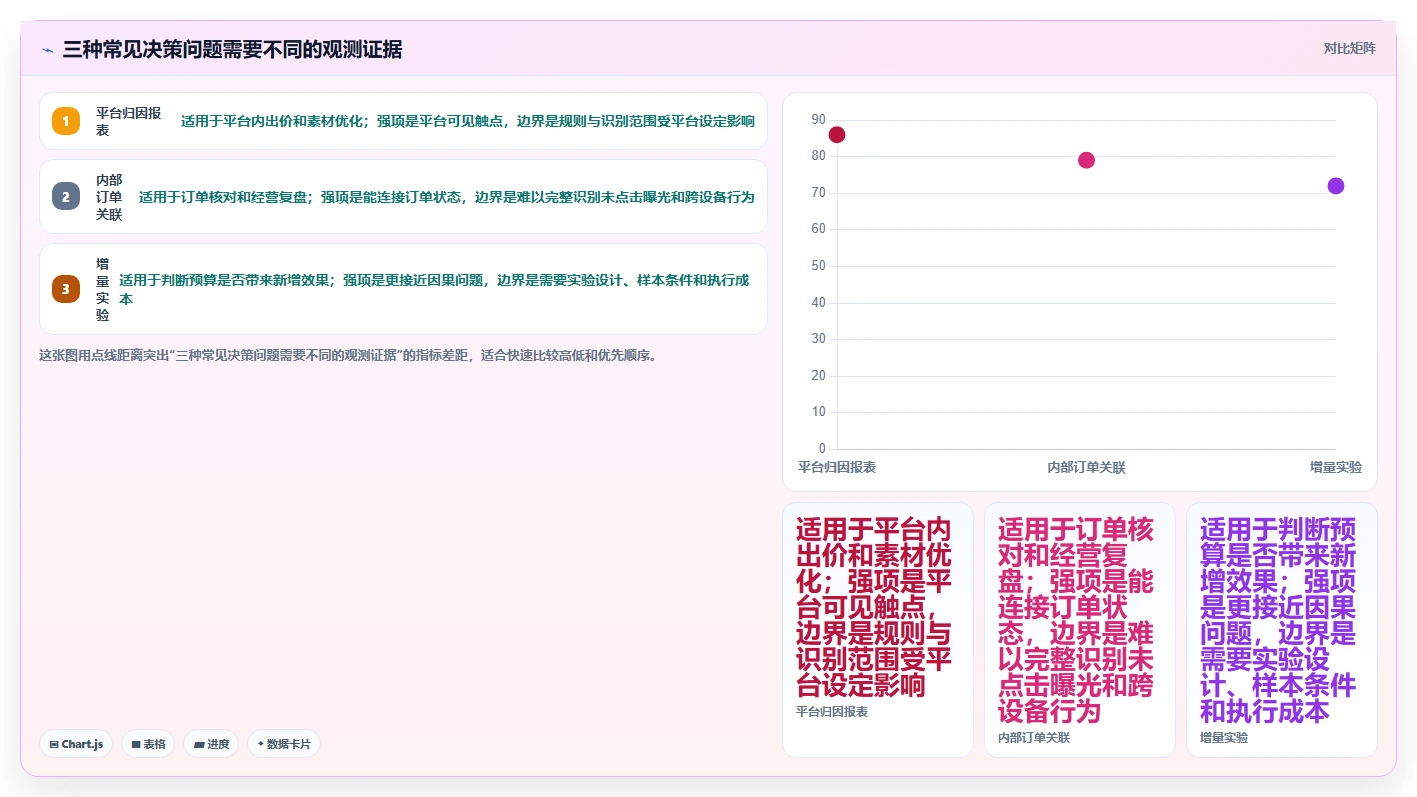Image resolution: width=1417 pixels, height=797 pixels.
Task: Select the 表格 chip
Action: [x=148, y=744]
